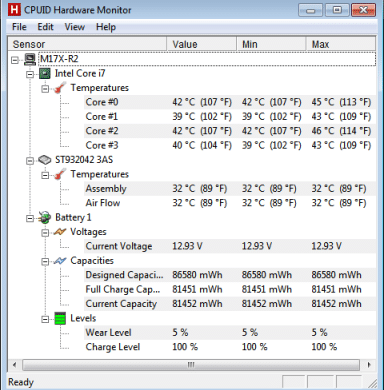Collapse the Capacities group
This screenshot has width=384, height=390.
(x=45, y=262)
